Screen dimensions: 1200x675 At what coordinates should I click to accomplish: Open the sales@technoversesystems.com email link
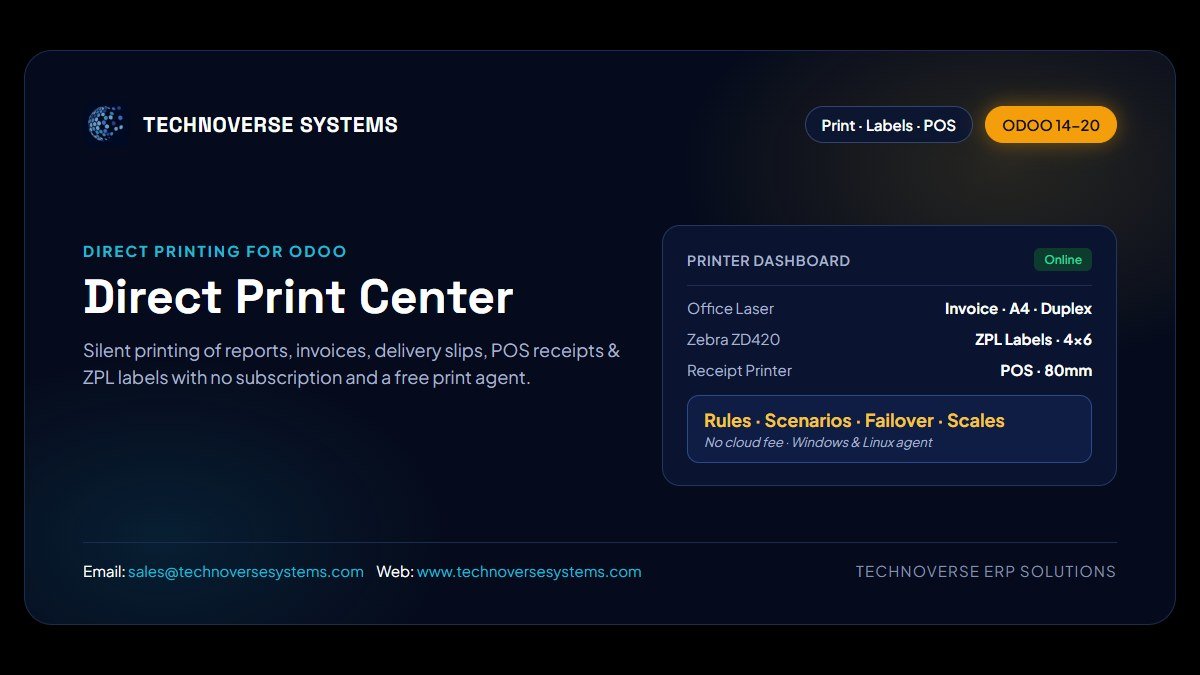point(246,572)
